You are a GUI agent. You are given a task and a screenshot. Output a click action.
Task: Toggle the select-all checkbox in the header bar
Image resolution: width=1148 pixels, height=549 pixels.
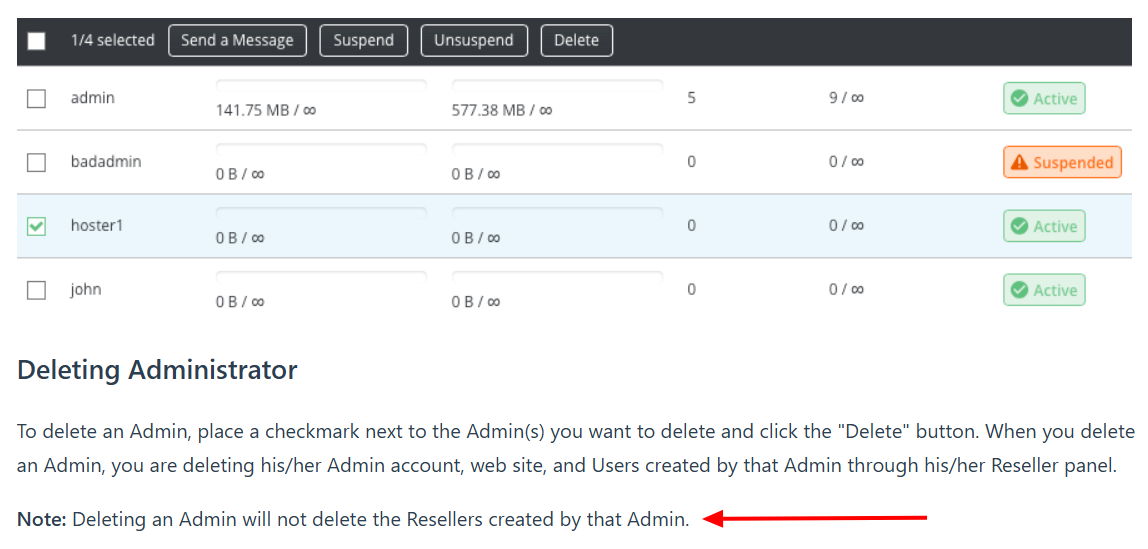point(37,41)
